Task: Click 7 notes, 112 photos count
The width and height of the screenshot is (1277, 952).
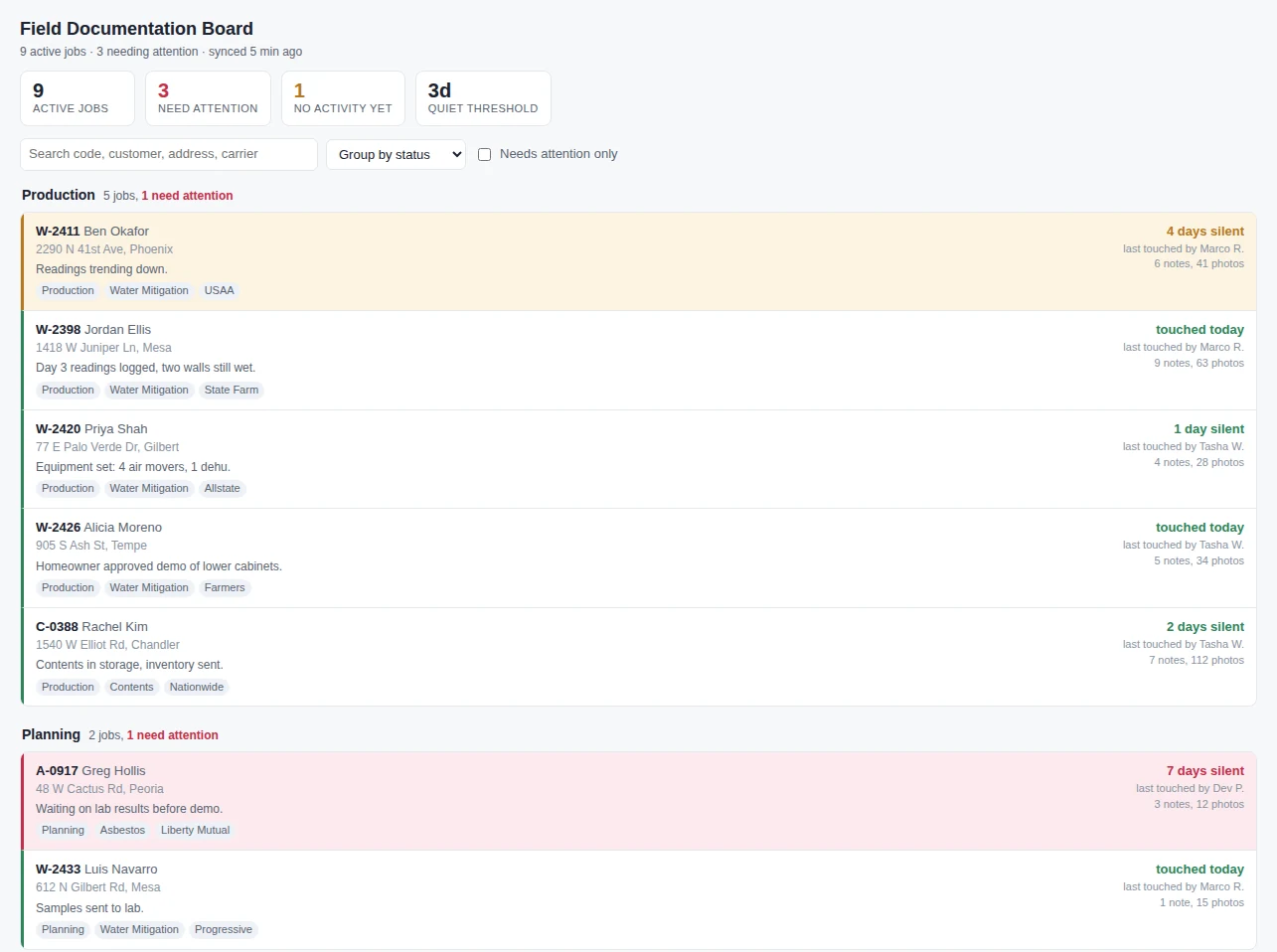Action: 1197,661
